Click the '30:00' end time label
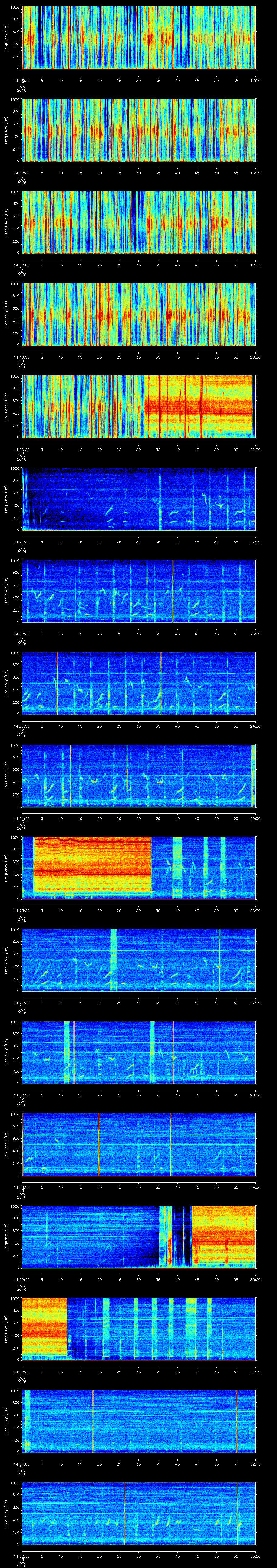 pyautogui.click(x=255, y=1279)
